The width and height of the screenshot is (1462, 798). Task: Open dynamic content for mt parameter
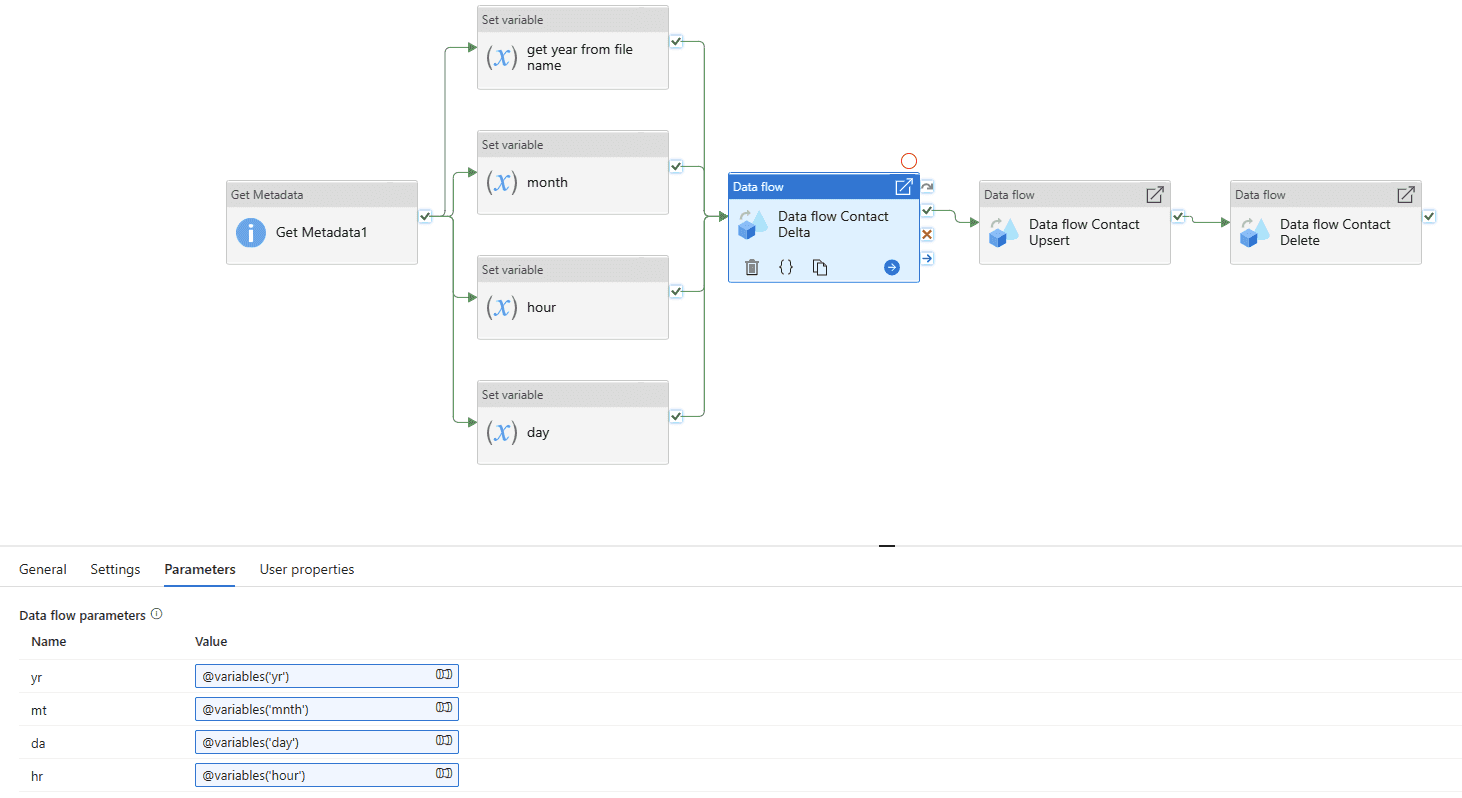click(444, 708)
